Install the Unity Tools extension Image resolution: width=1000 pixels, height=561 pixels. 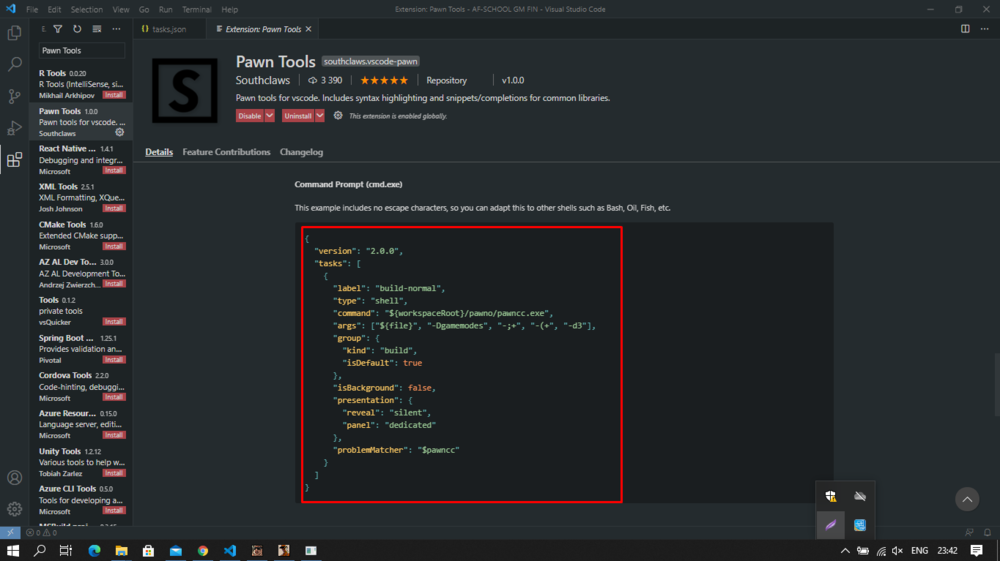[114, 473]
